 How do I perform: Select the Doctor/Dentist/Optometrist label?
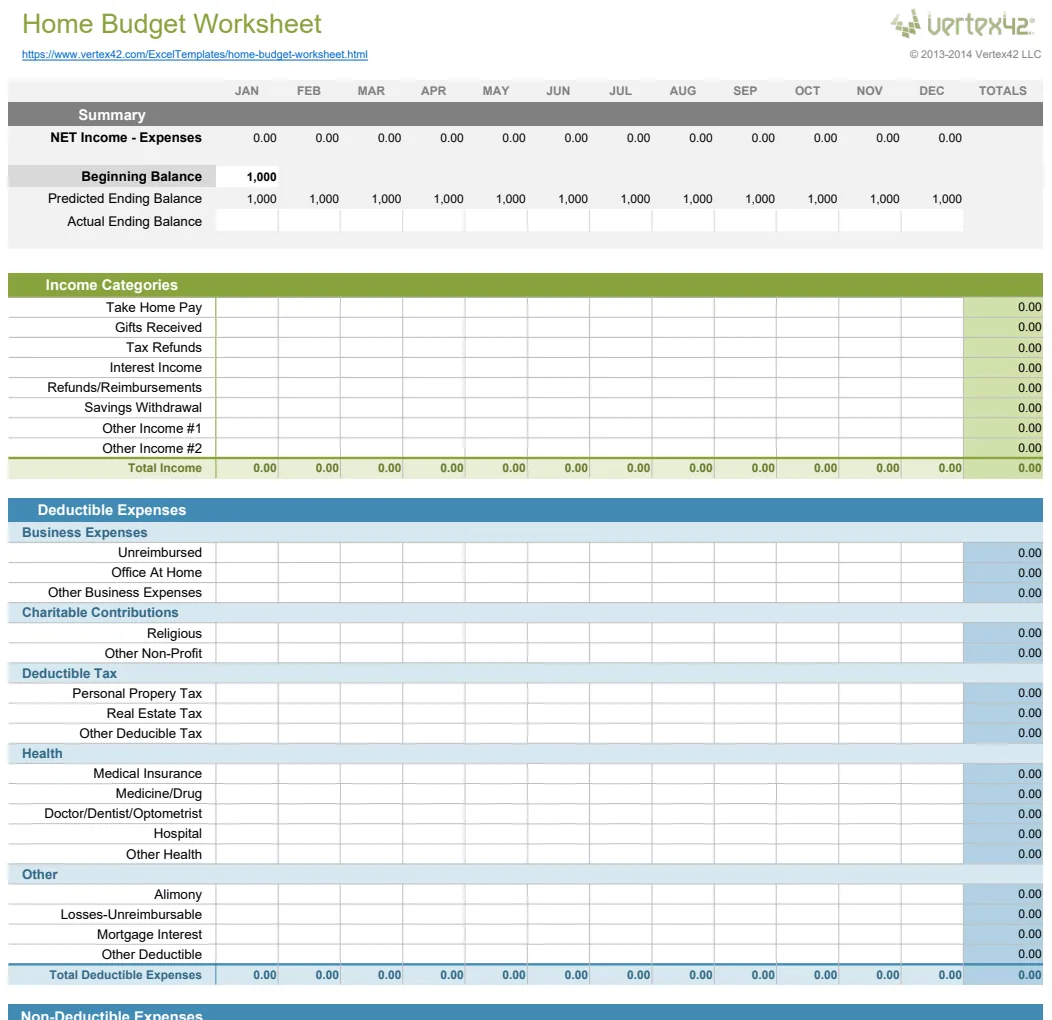[x=123, y=814]
